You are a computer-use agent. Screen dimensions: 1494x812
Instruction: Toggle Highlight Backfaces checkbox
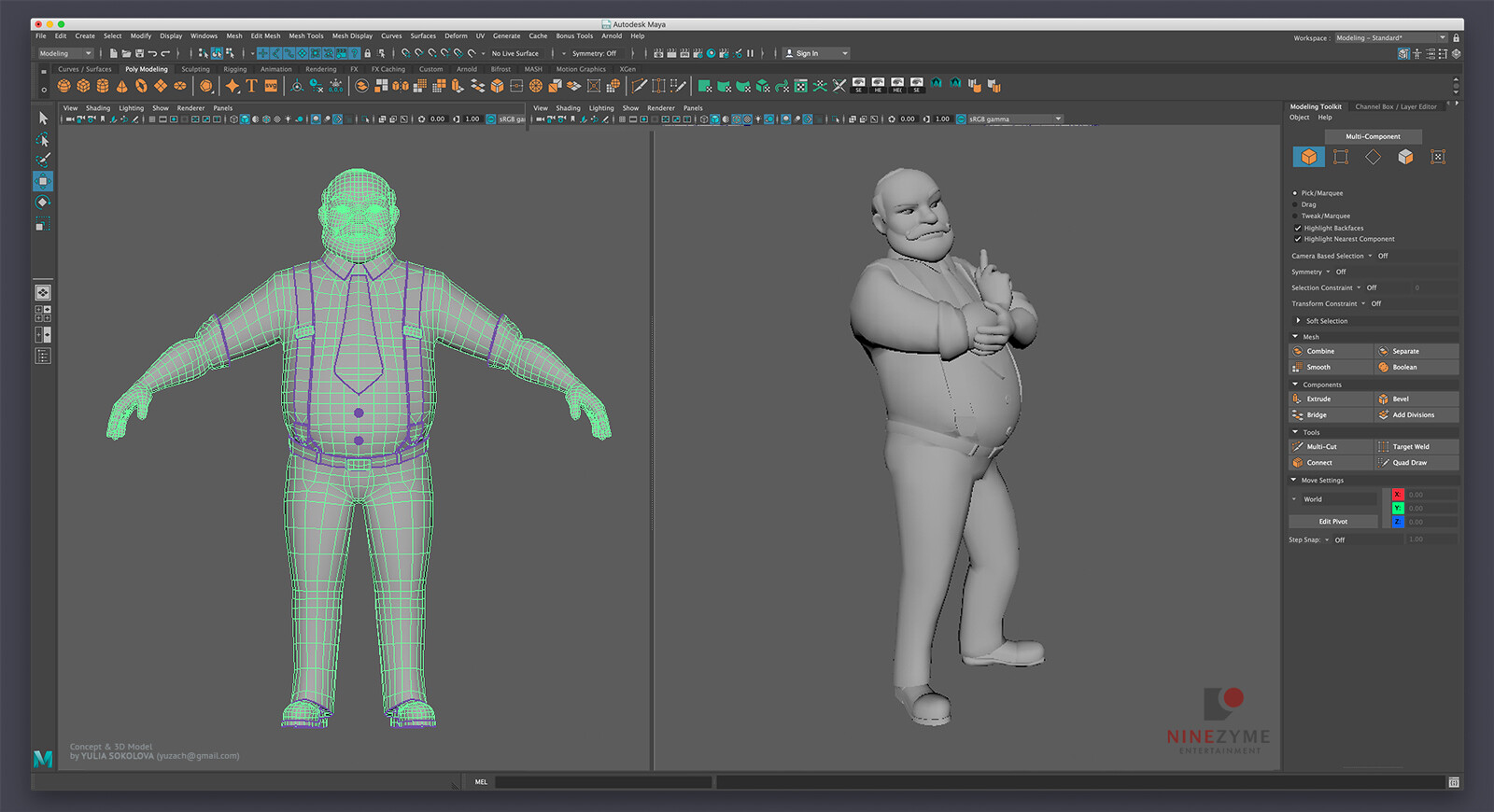click(1297, 228)
